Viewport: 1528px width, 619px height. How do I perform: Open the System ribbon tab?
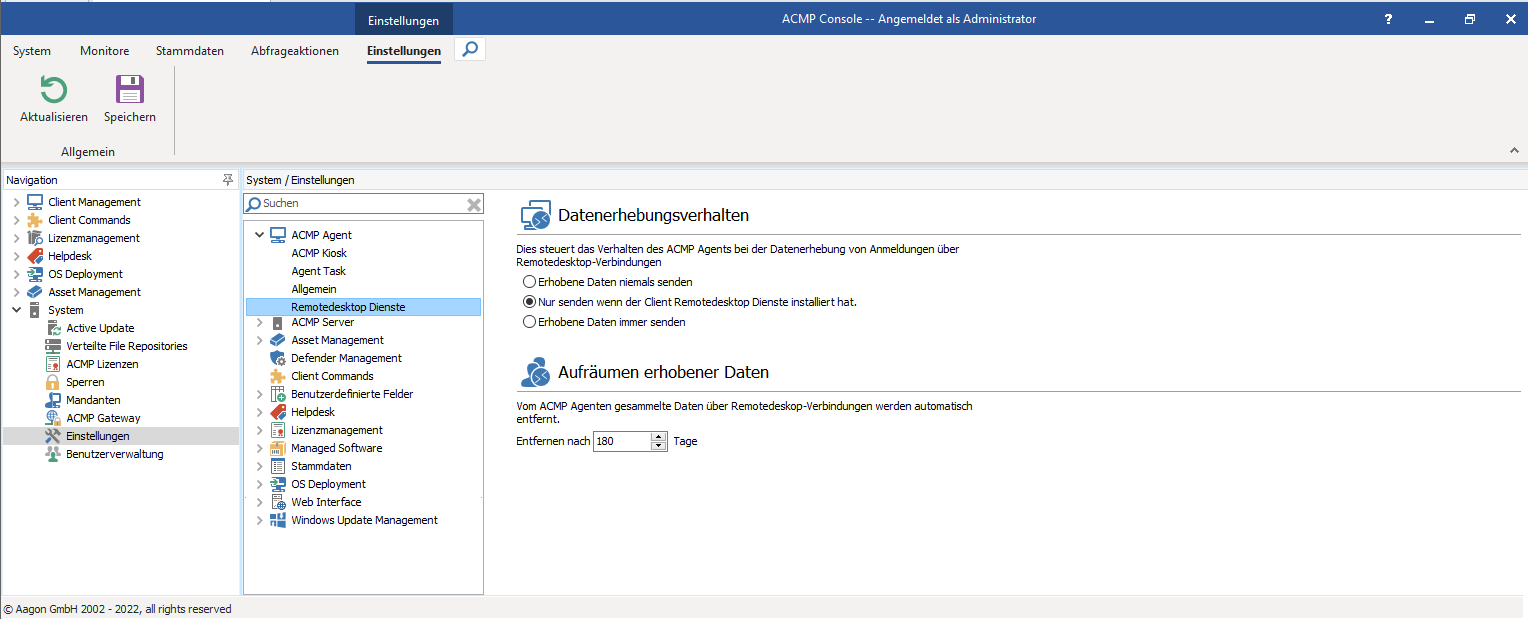pyautogui.click(x=32, y=51)
